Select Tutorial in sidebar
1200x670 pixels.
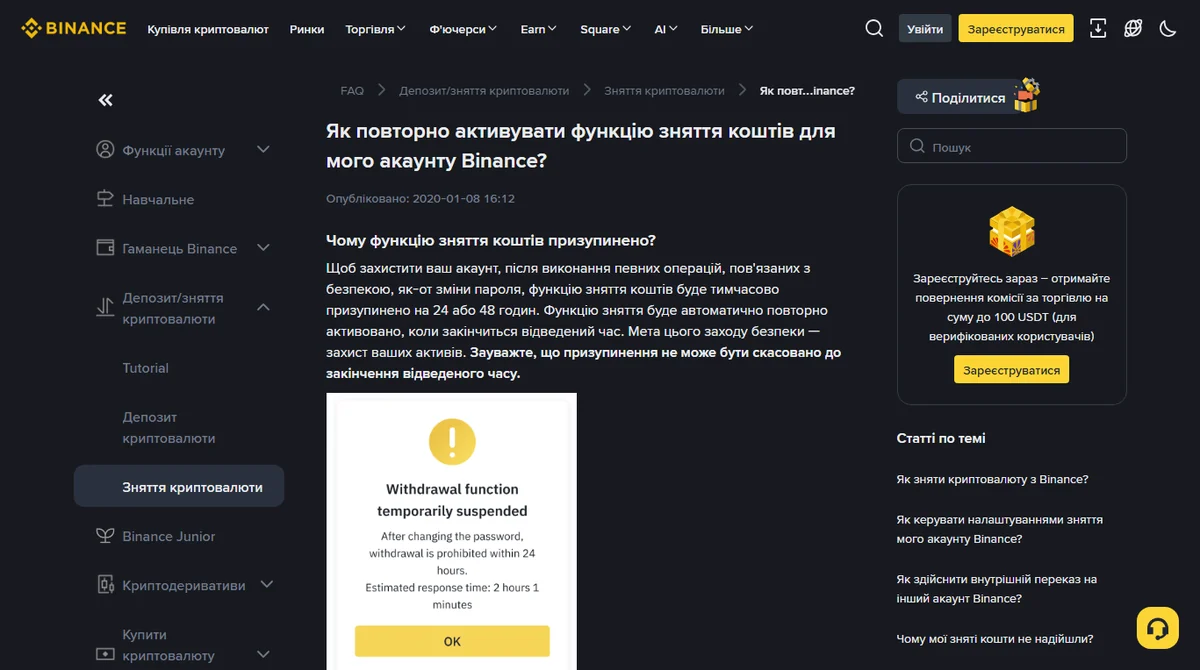pyautogui.click(x=146, y=368)
